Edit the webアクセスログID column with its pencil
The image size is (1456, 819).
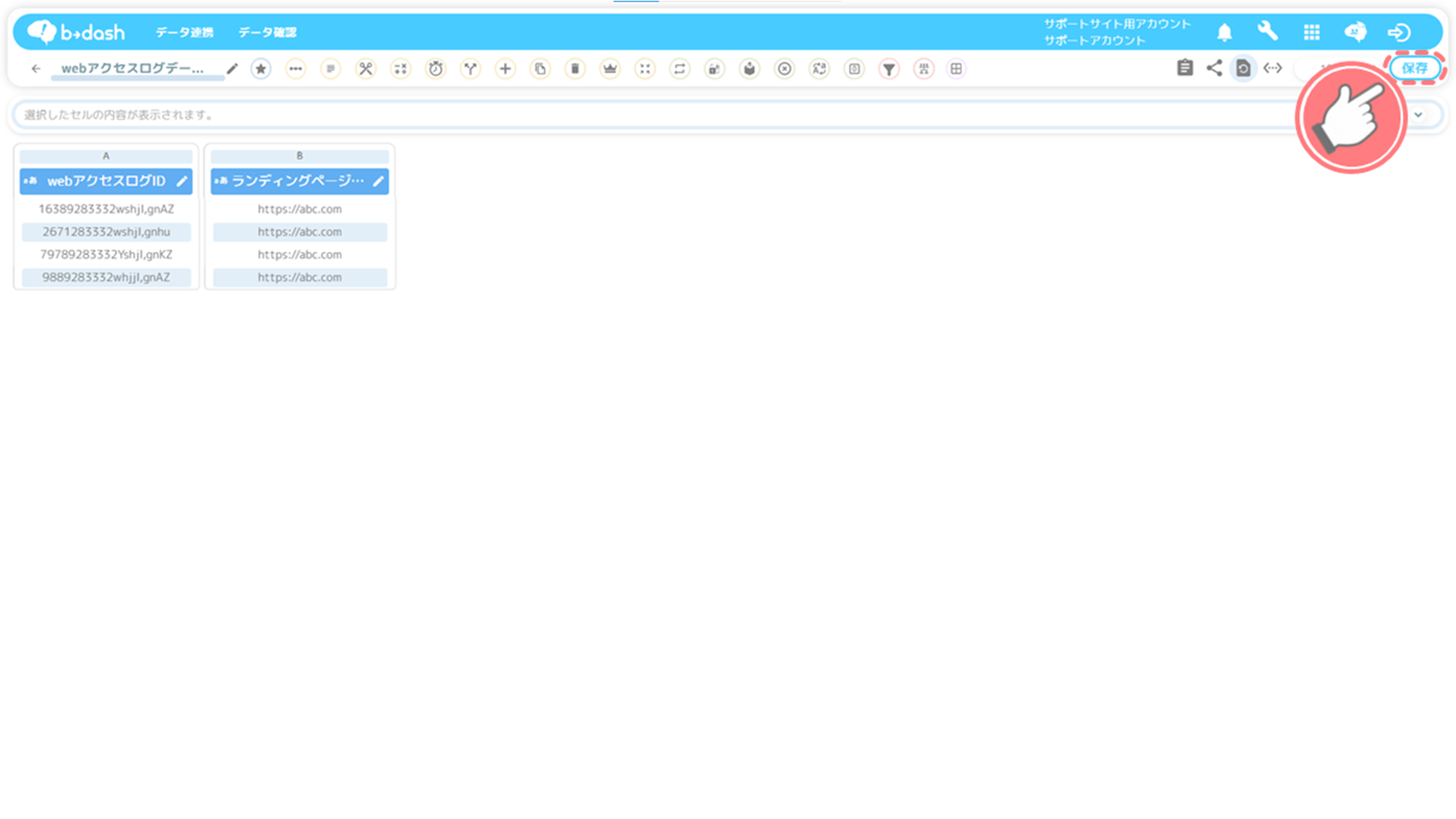tap(182, 181)
